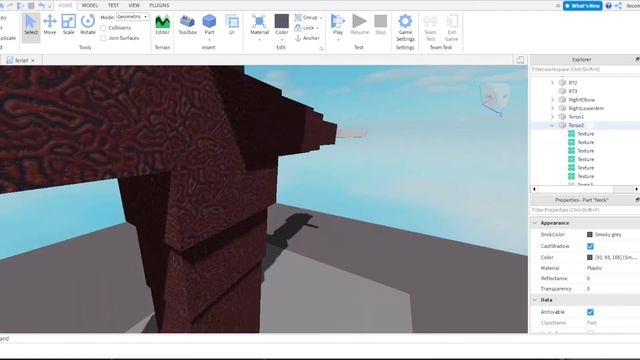Start Play test
Screen dimensions: 640x360
click(x=338, y=25)
